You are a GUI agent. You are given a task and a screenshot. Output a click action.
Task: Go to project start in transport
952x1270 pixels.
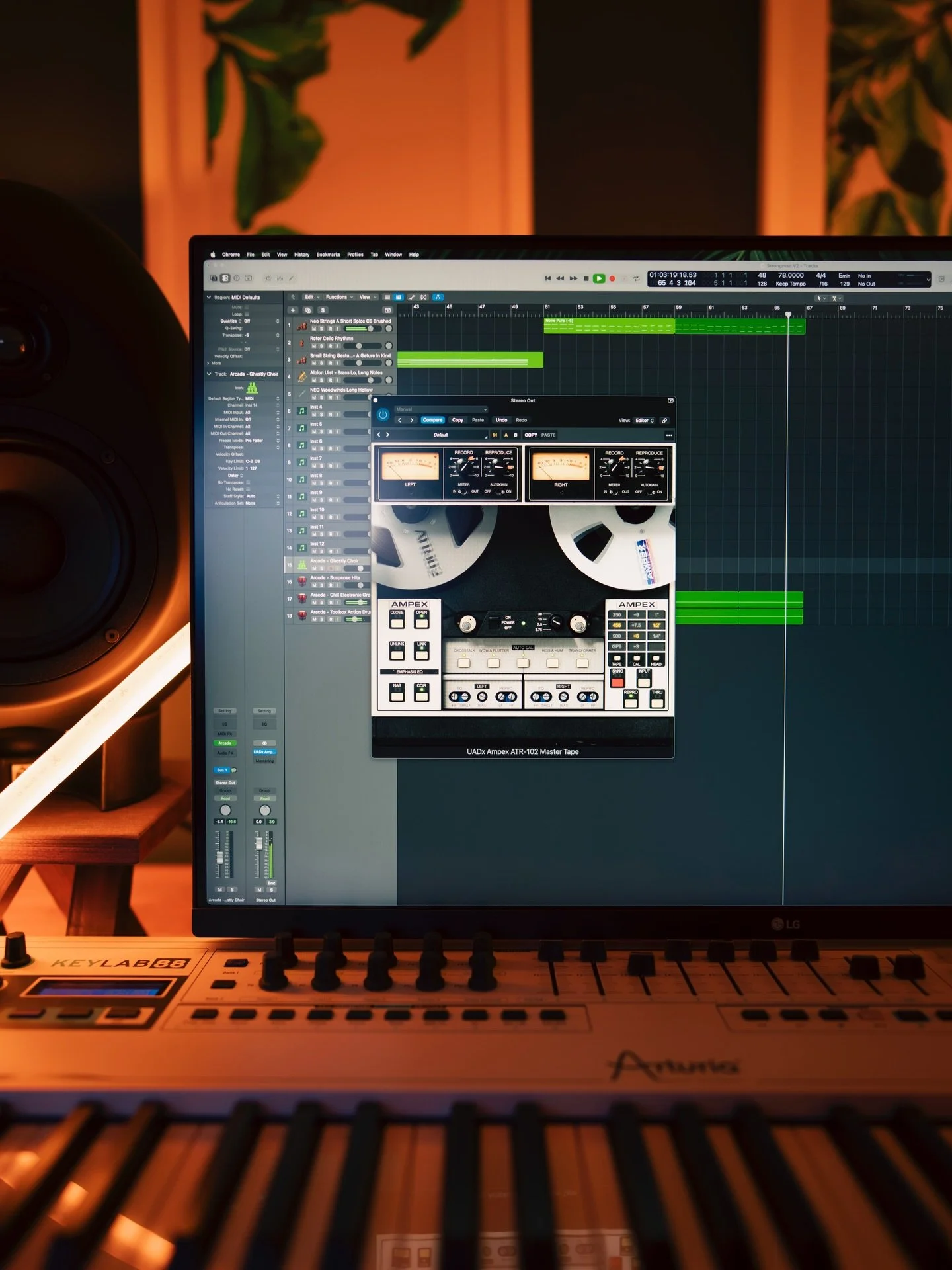pyautogui.click(x=547, y=278)
